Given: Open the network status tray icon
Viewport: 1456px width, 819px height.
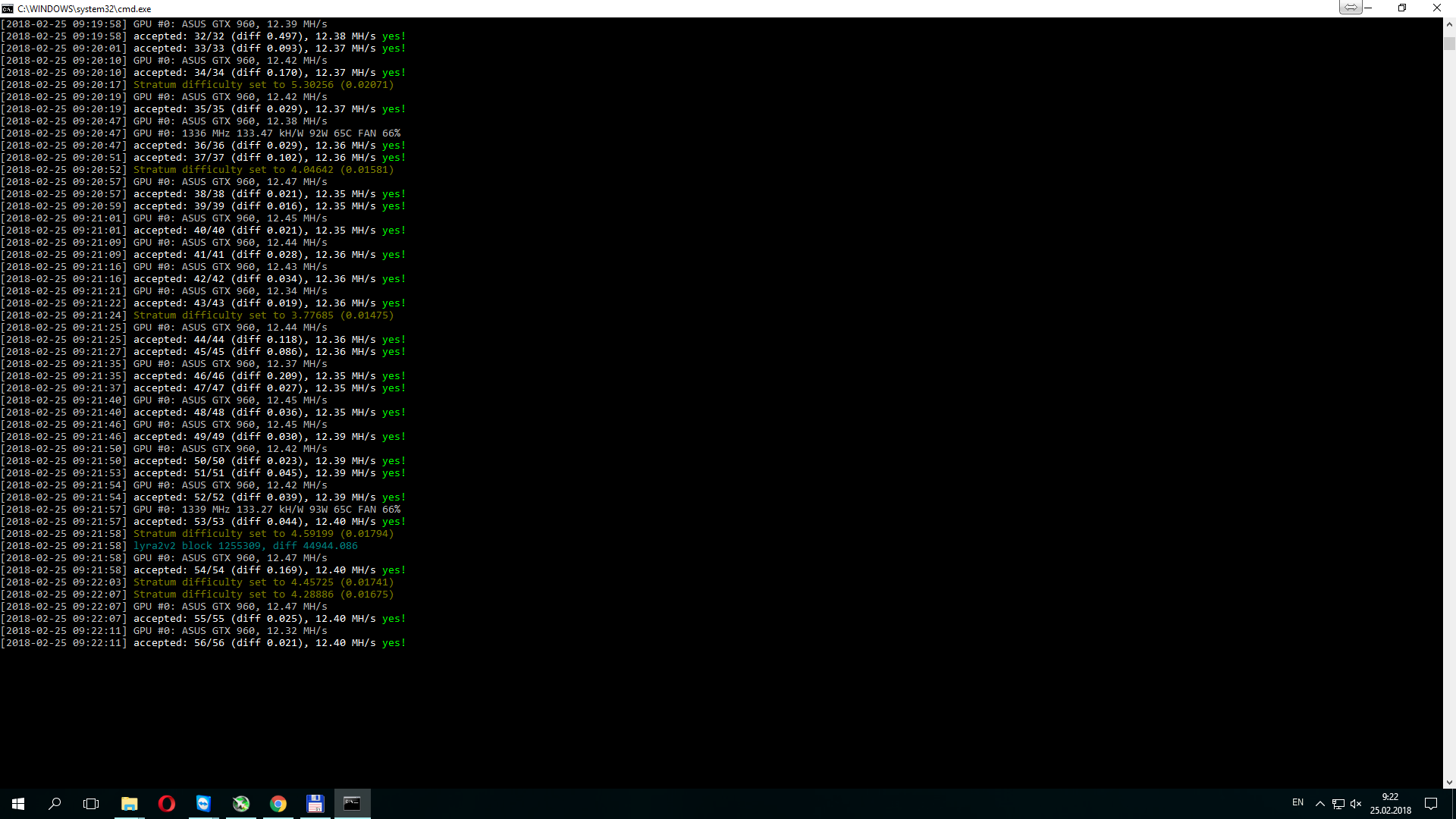Looking at the screenshot, I should point(1338,804).
